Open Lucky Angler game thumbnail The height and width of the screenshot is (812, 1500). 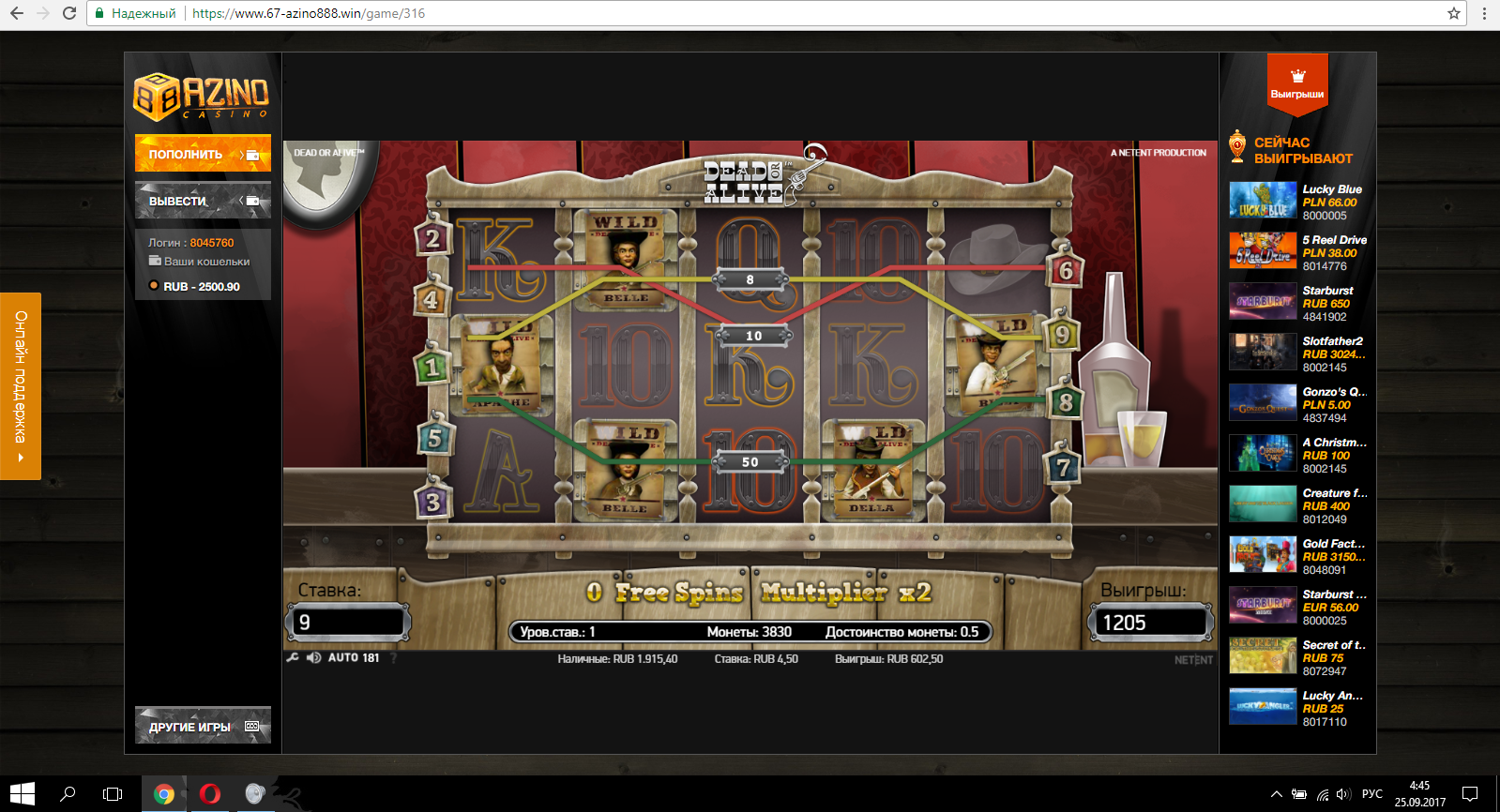pos(1263,707)
